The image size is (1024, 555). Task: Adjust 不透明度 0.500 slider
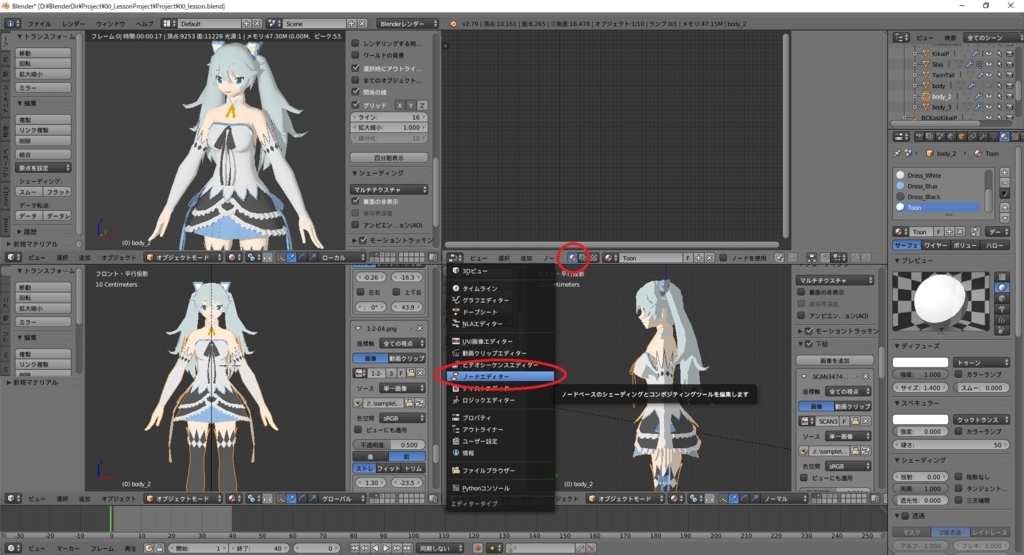click(x=389, y=445)
